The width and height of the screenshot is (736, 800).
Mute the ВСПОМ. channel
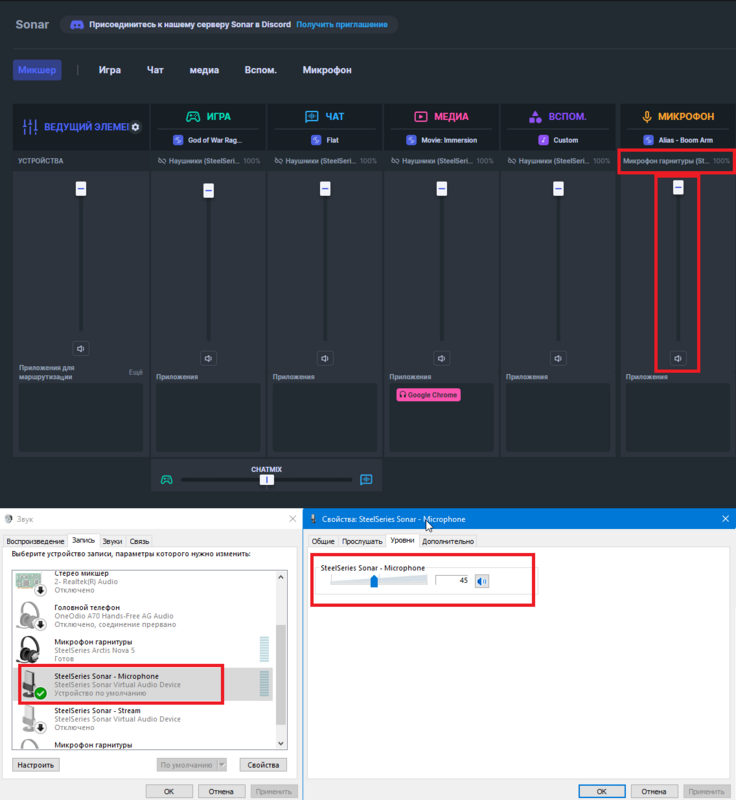559,358
